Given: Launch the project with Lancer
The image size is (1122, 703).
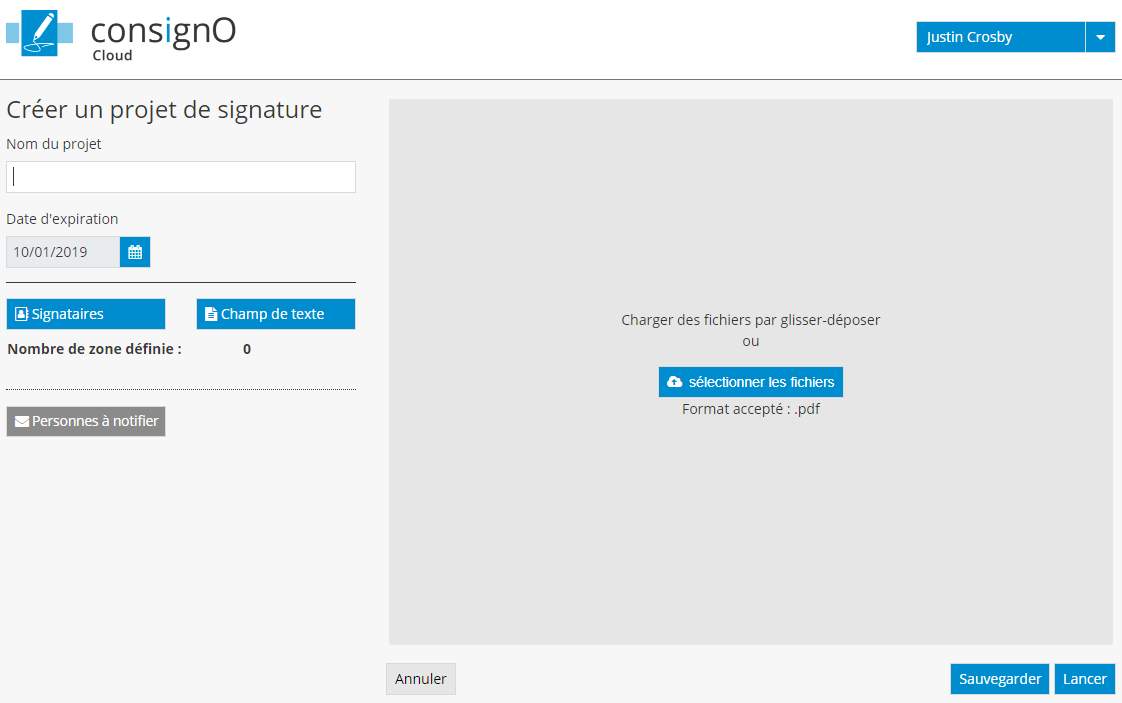Looking at the screenshot, I should click(1084, 679).
